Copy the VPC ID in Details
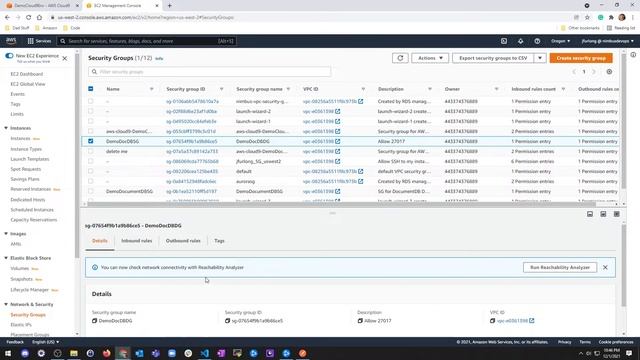 point(493,321)
